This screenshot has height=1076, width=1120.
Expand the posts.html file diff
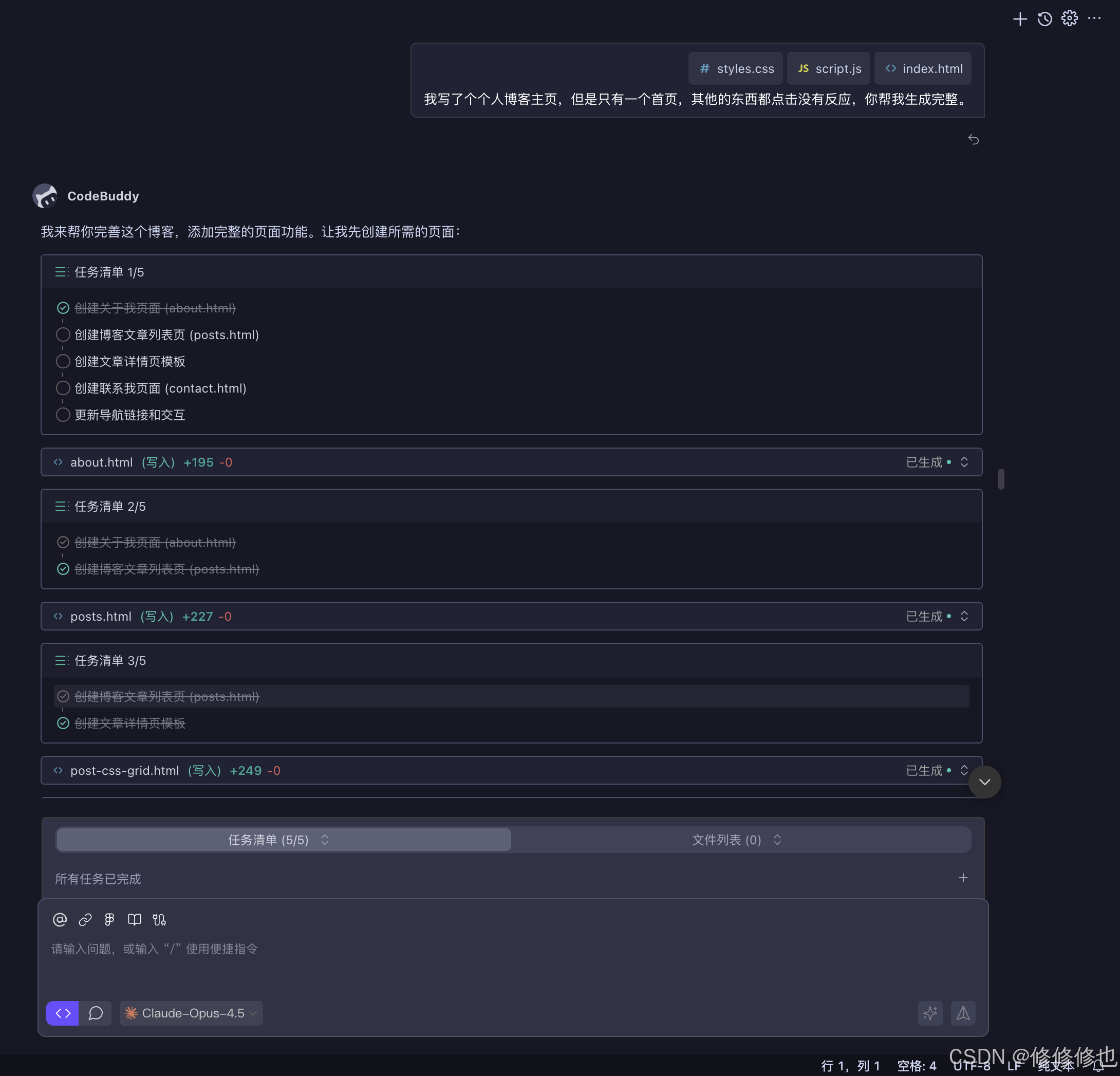click(964, 616)
